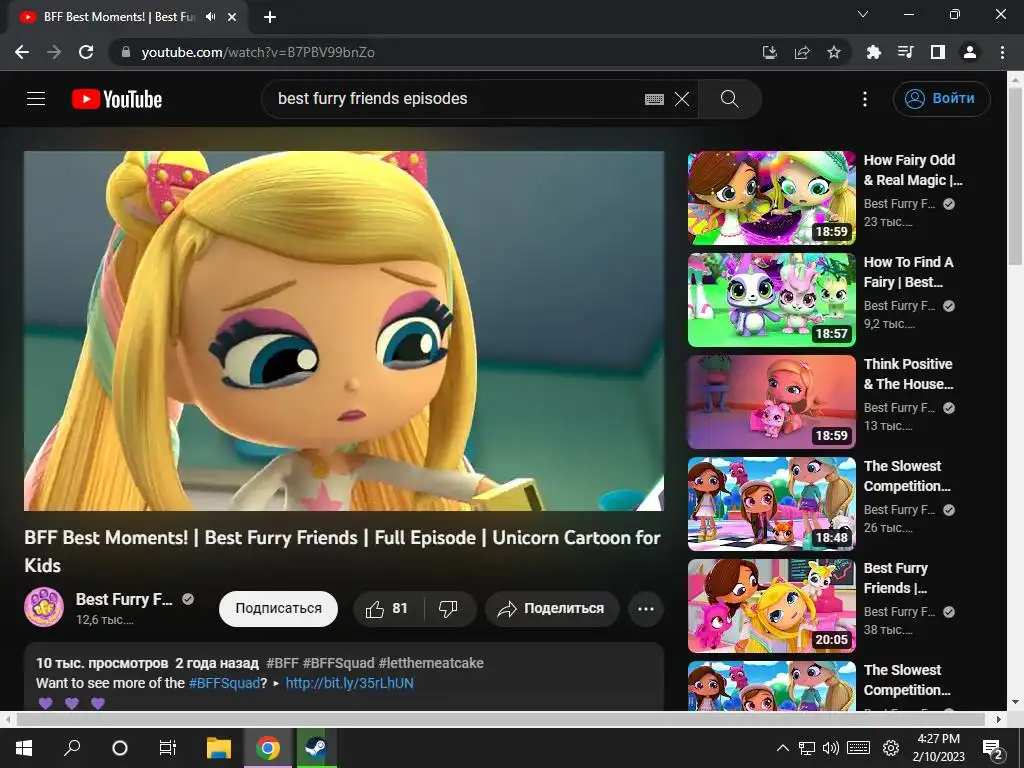Open Chrome three-dot menu

coord(1002,52)
